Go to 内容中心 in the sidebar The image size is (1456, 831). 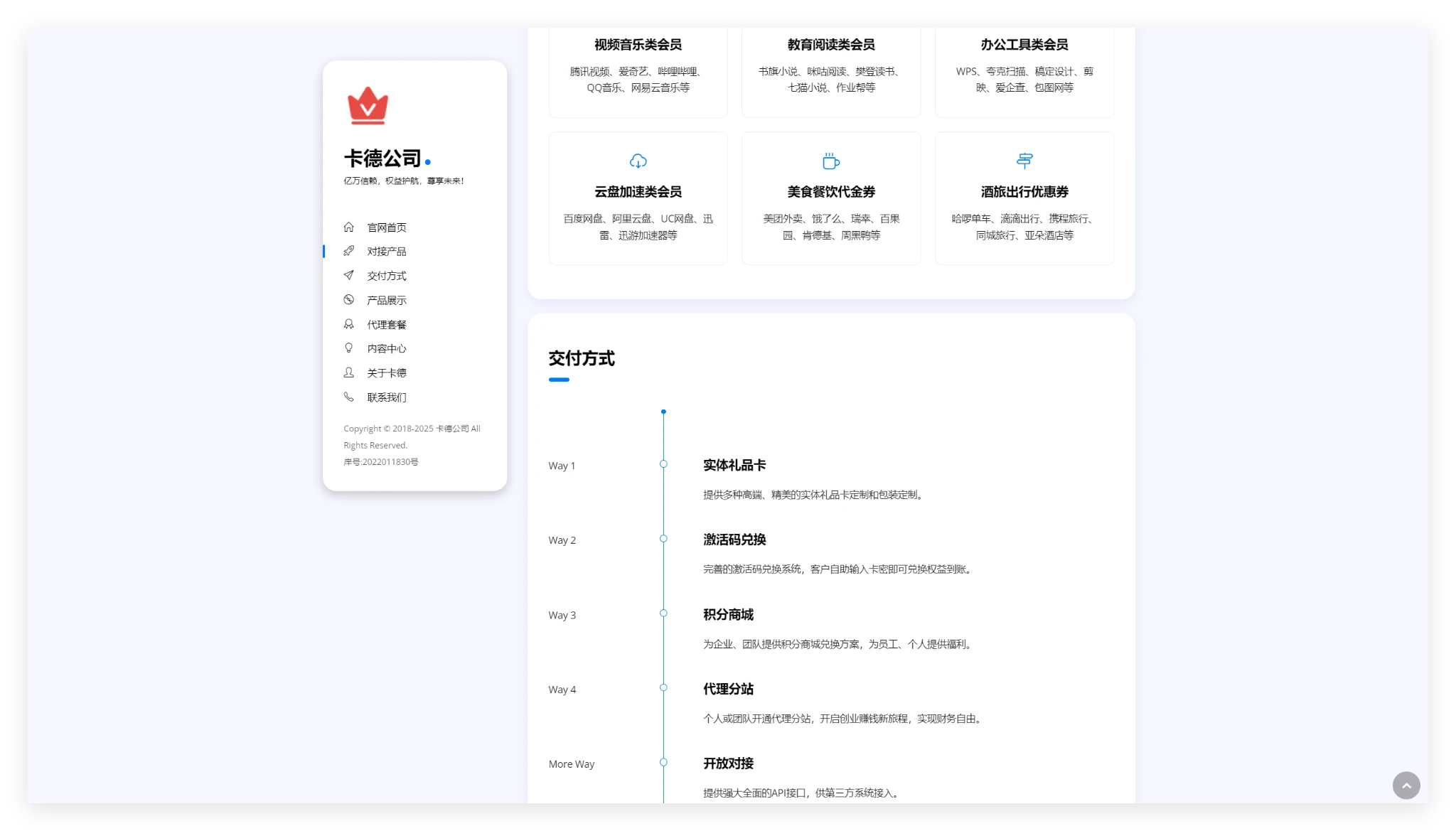(x=386, y=349)
